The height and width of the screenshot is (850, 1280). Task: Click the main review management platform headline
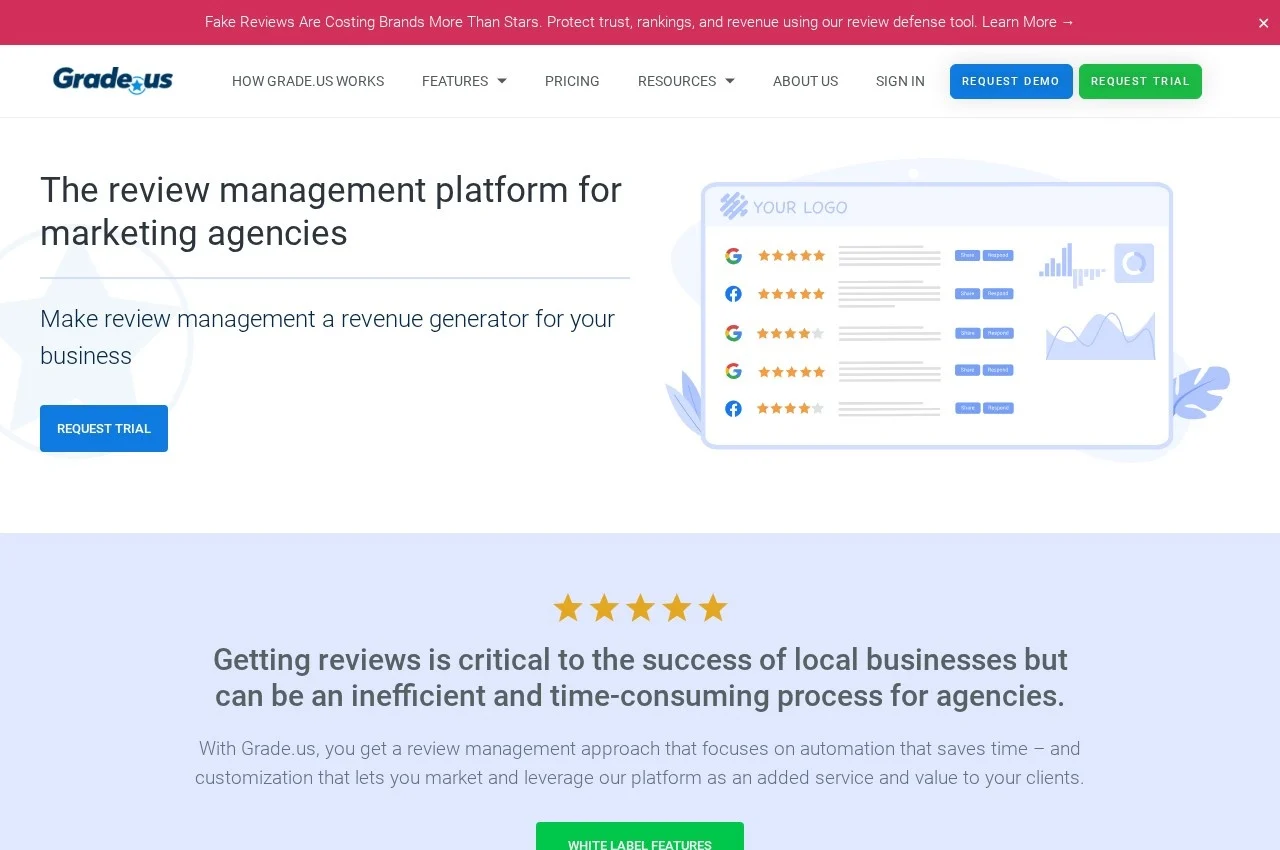pyautogui.click(x=331, y=211)
